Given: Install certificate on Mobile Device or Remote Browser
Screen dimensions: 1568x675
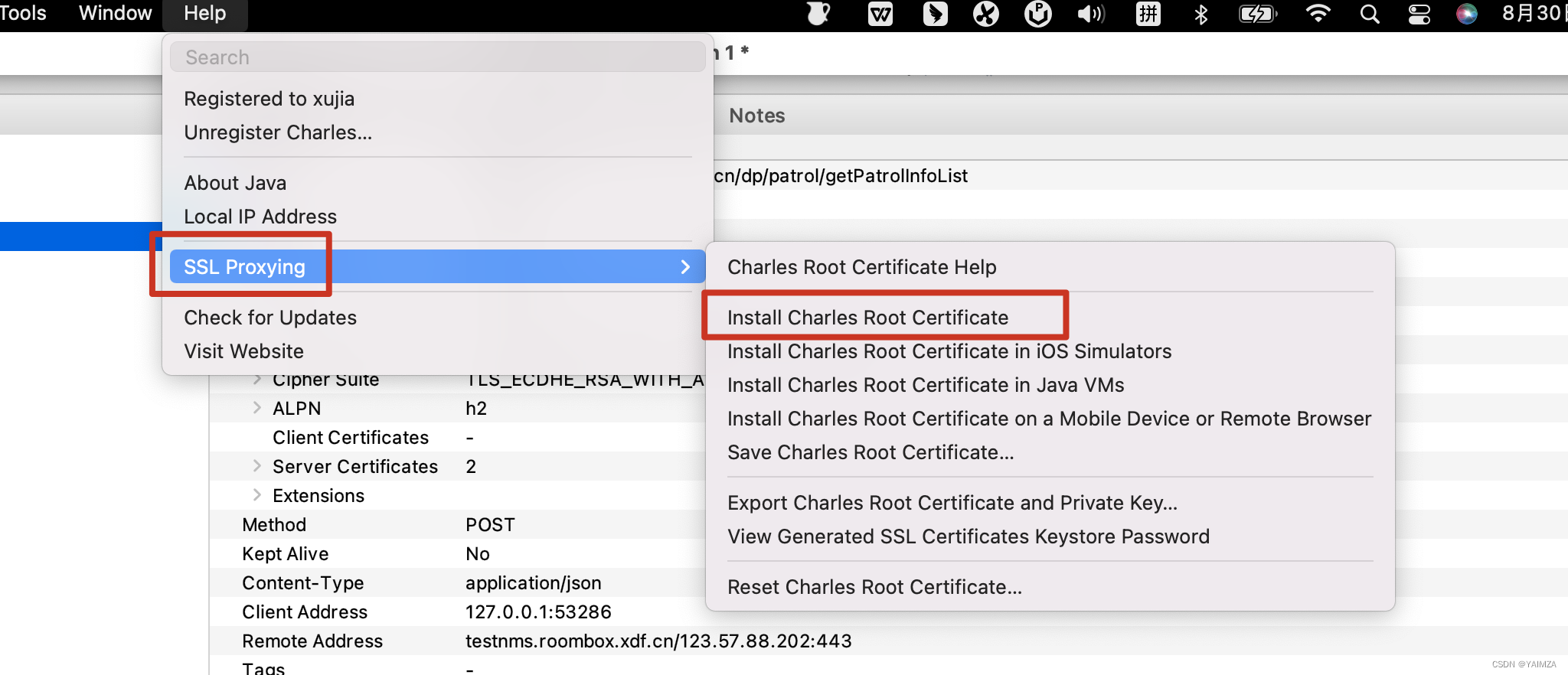Looking at the screenshot, I should (1049, 419).
